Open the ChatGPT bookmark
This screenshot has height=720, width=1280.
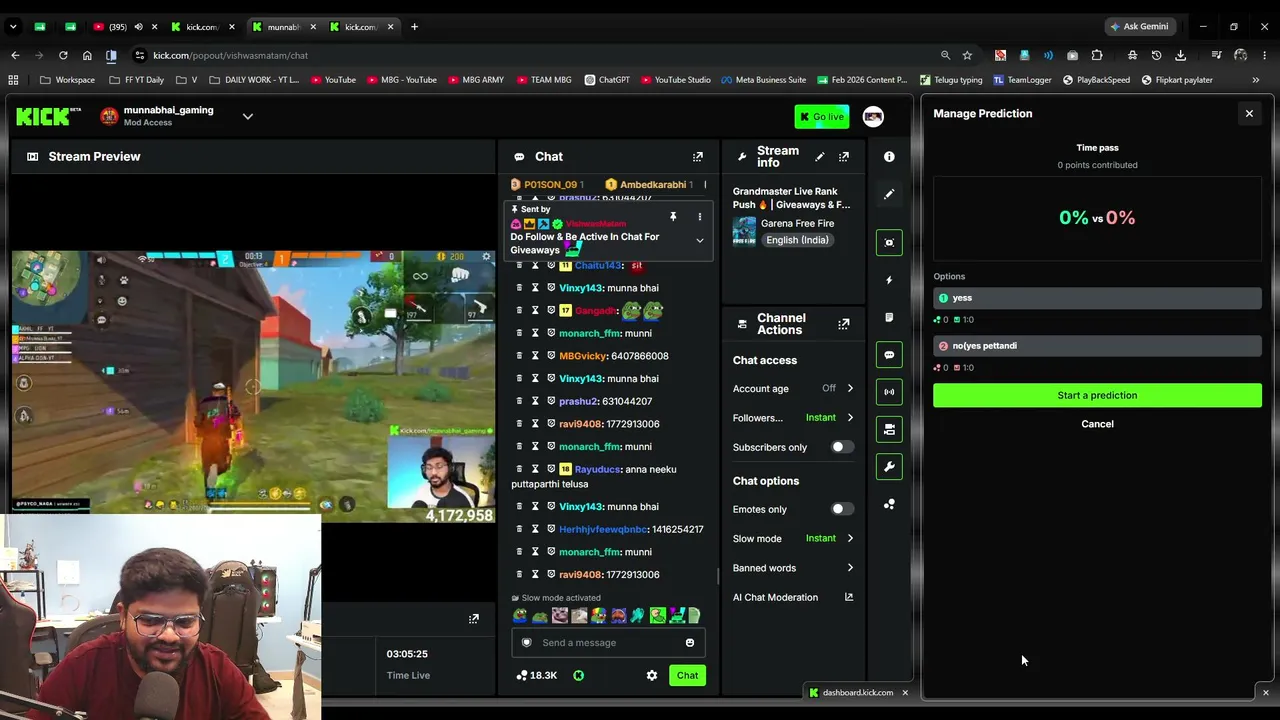coord(607,80)
